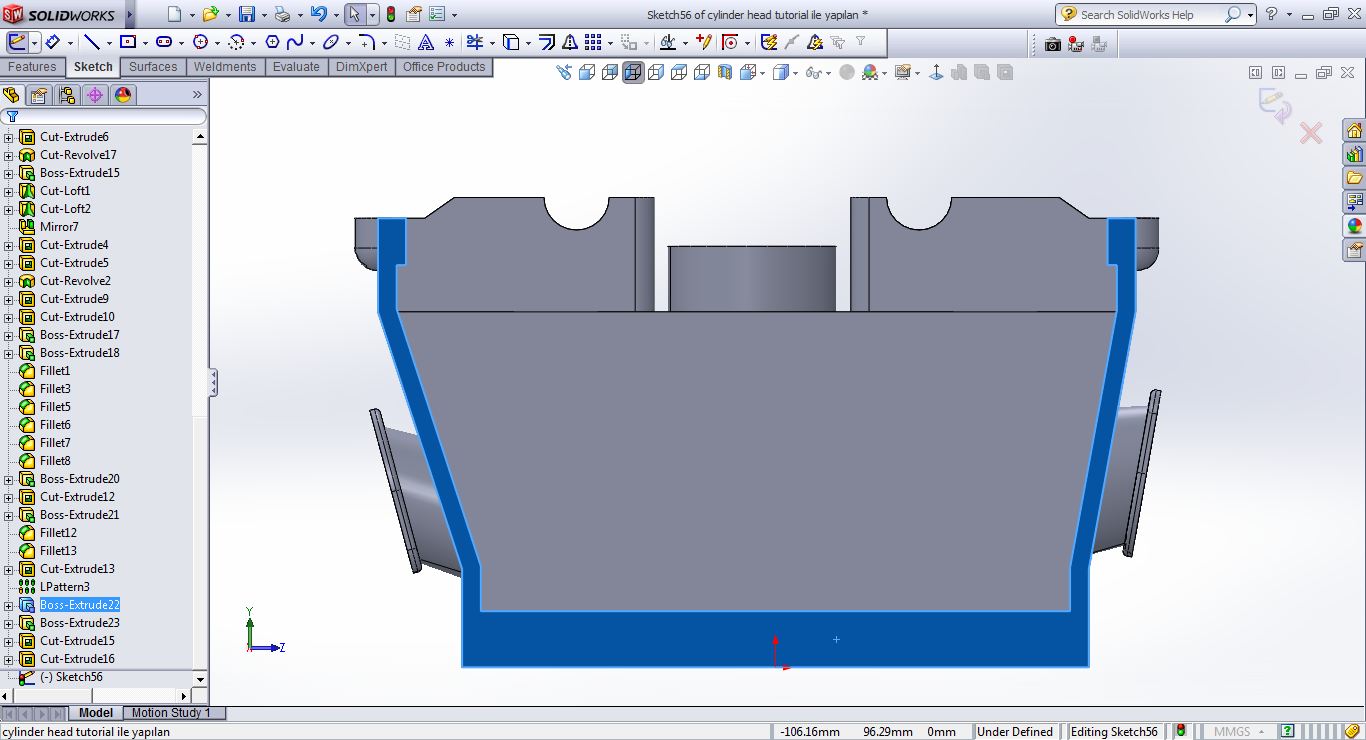Select the Line sketch tool
This screenshot has width=1366, height=740.
pos(91,42)
